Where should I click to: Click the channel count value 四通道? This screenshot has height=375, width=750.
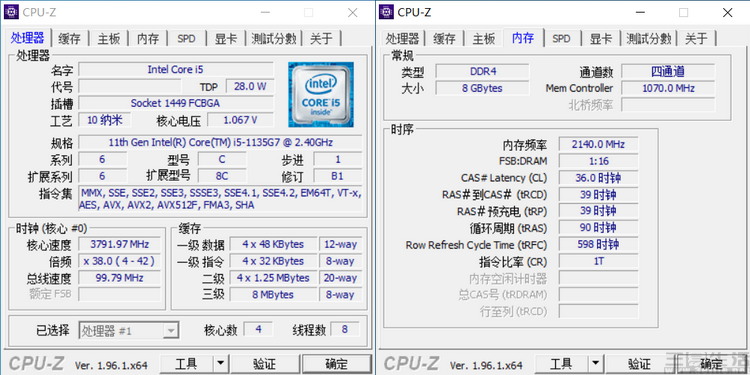coord(668,72)
